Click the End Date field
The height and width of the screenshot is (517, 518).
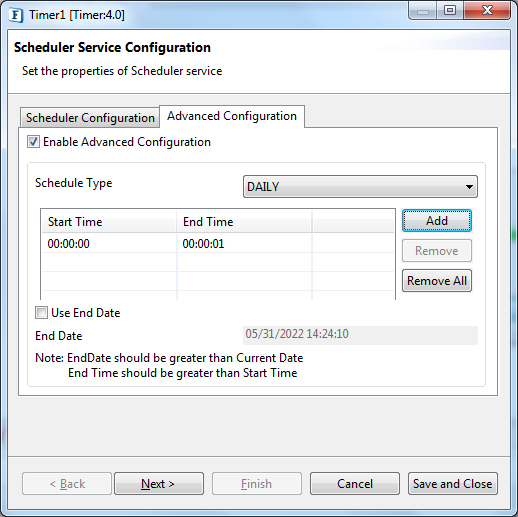(x=360, y=335)
